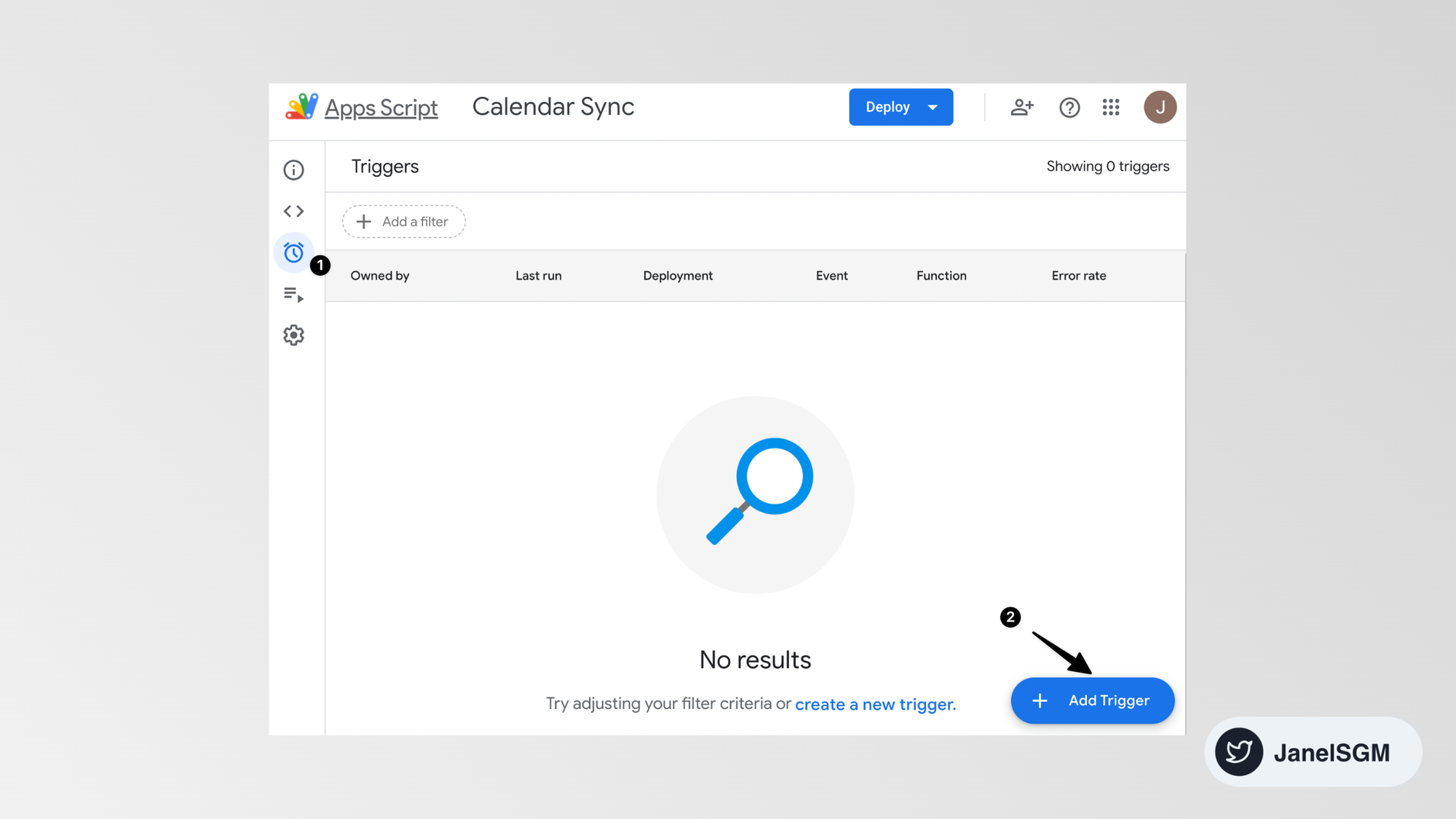Click the Function column header
The image size is (1456, 819).
pos(941,275)
